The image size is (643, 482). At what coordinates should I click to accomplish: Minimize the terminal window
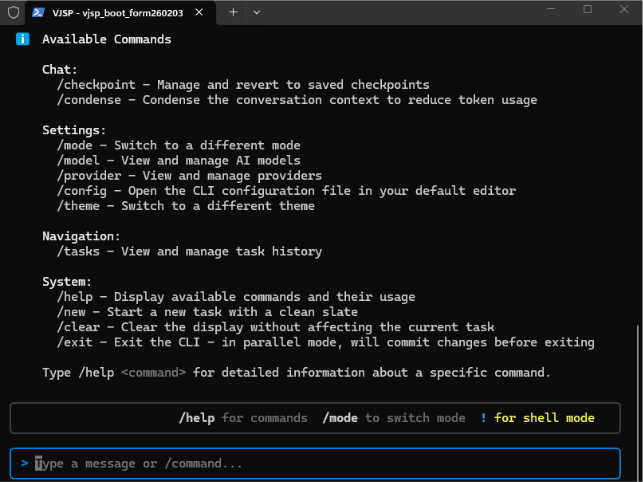(x=551, y=9)
